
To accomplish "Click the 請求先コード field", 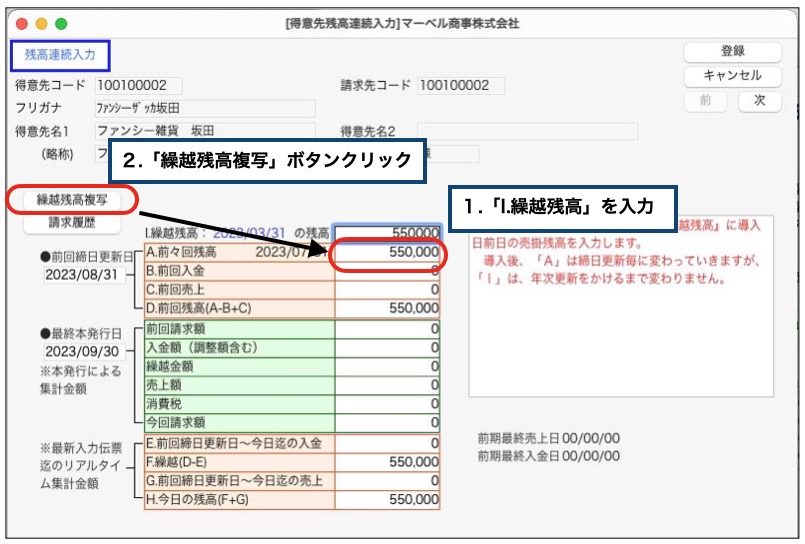I will [461, 86].
